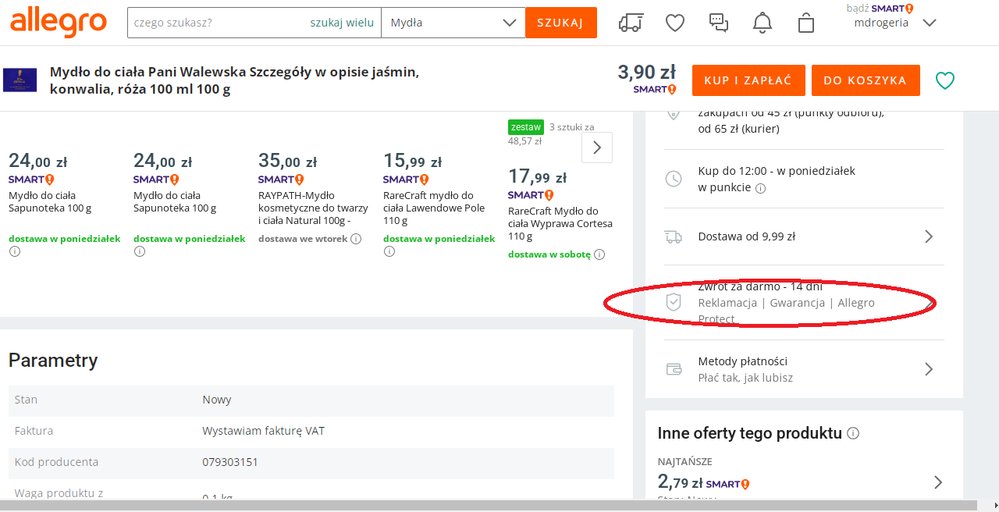Click the Zwrot za darmo - 14 dni text
The image size is (999, 512).
[760, 287]
